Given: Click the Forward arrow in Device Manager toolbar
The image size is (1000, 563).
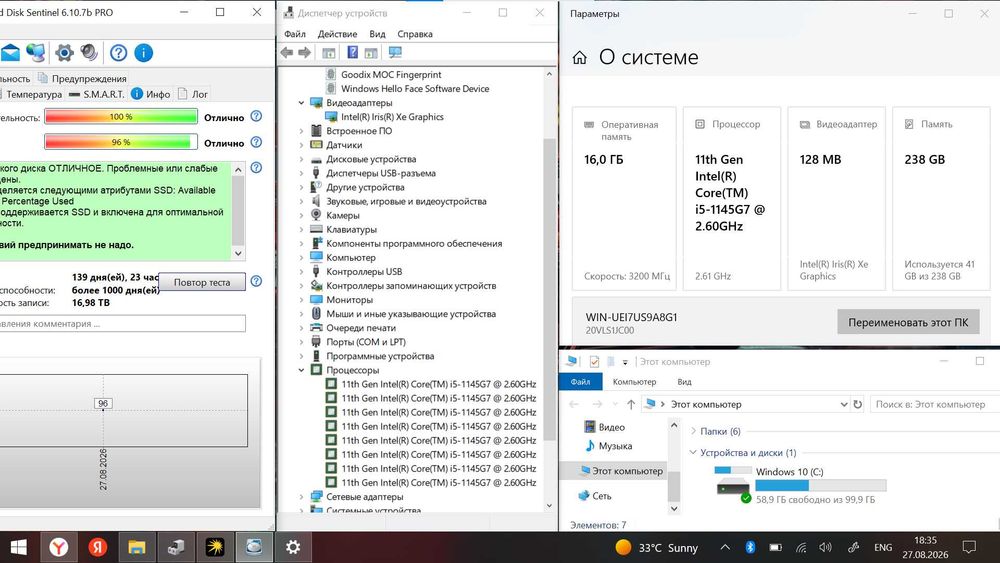Looking at the screenshot, I should (305, 53).
